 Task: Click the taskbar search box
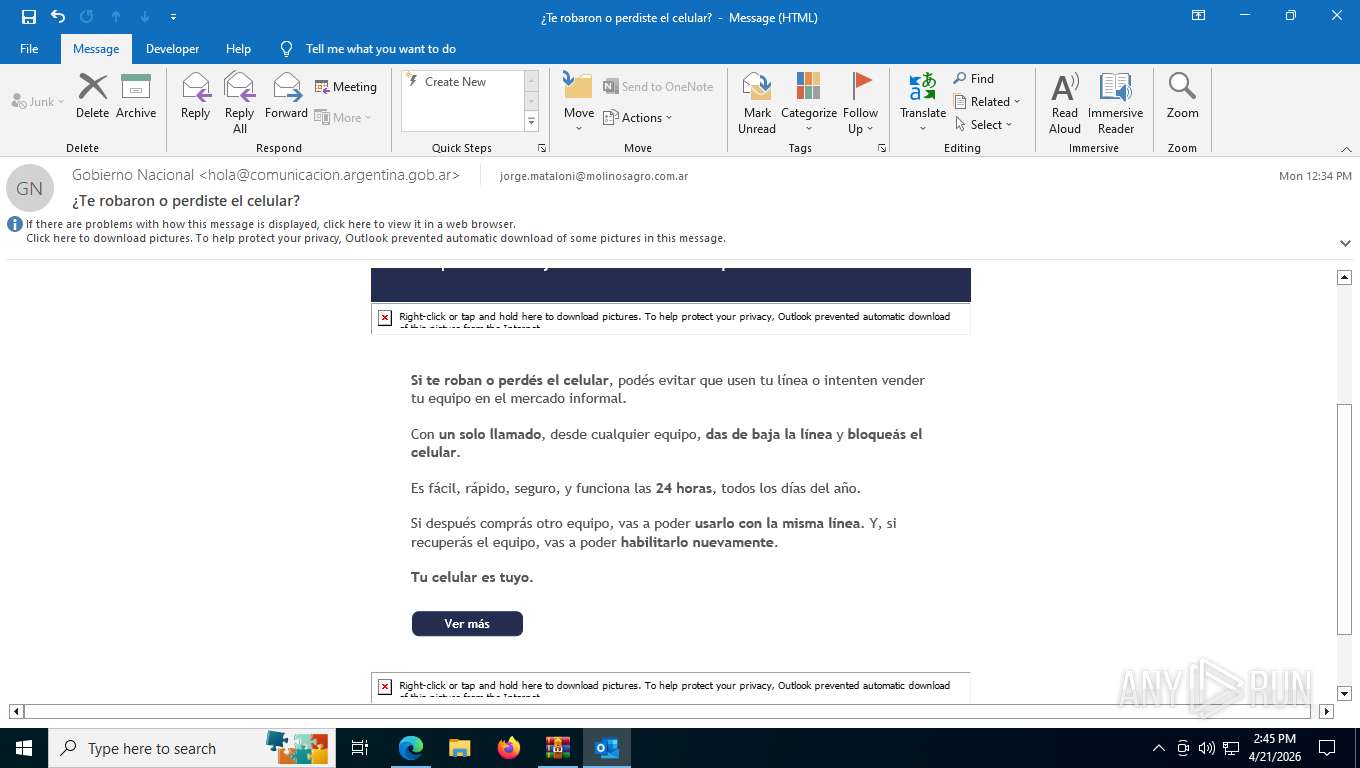[191, 748]
